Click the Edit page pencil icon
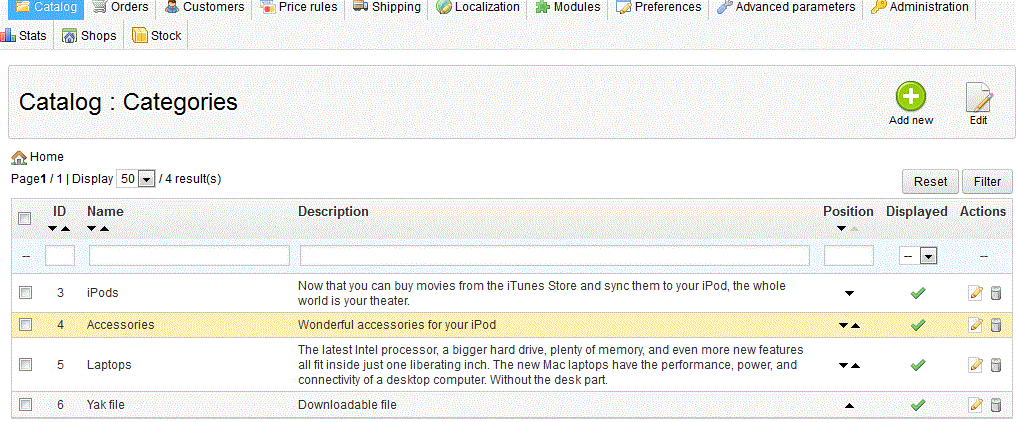Image resolution: width=1016 pixels, height=422 pixels. click(x=978, y=97)
